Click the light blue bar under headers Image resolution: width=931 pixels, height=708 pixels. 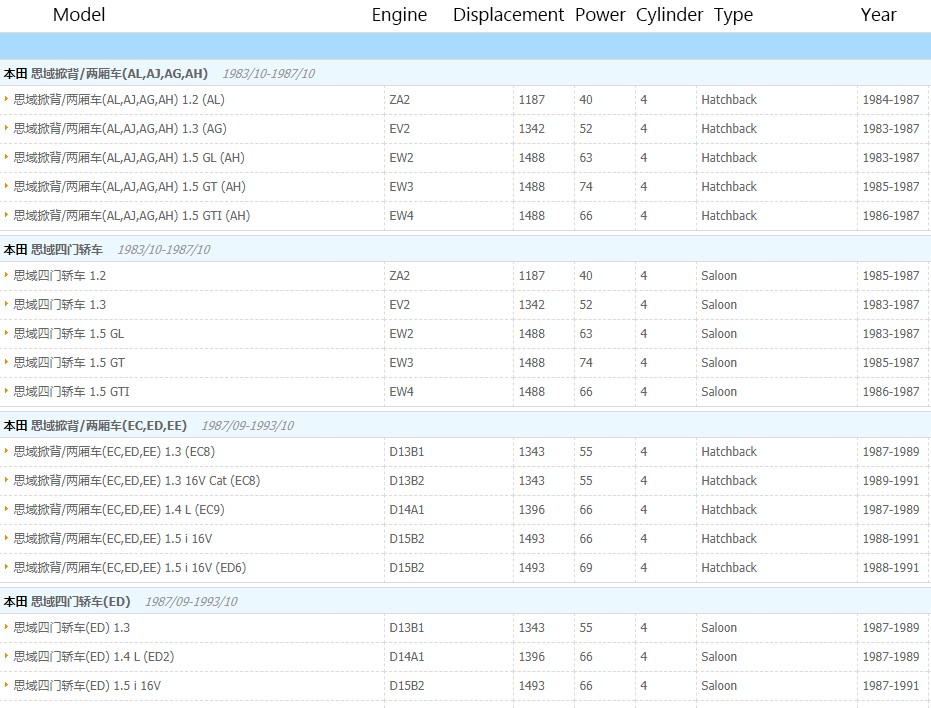coord(465,46)
